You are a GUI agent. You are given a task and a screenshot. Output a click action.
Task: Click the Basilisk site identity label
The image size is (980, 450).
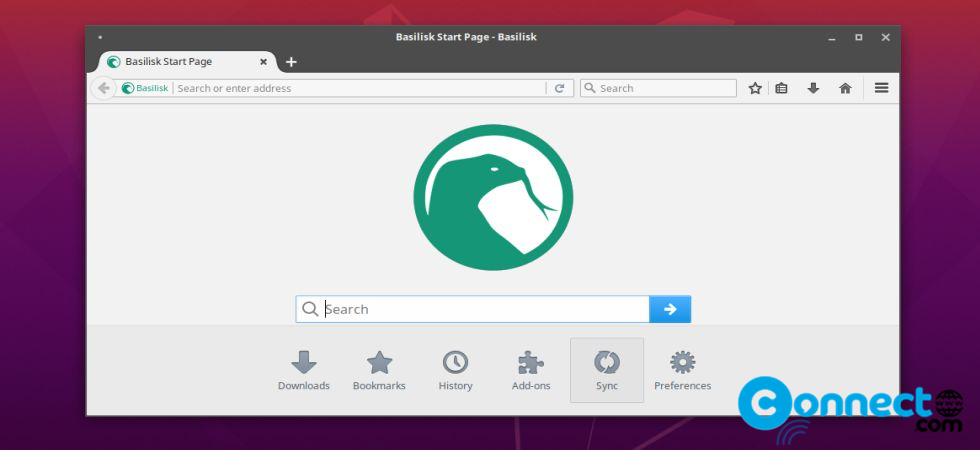point(145,88)
